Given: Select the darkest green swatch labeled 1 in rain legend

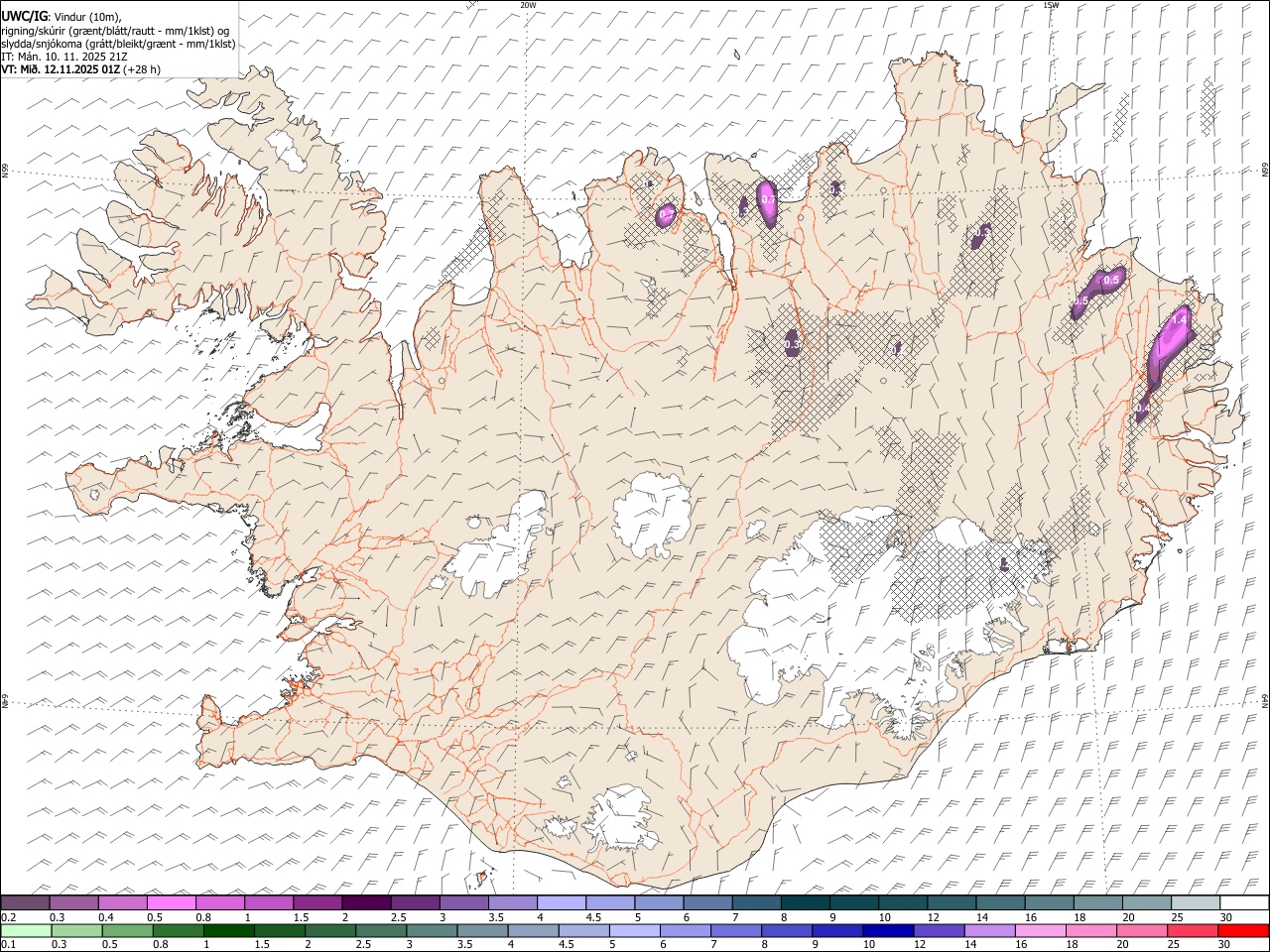Looking at the screenshot, I should 228,930.
